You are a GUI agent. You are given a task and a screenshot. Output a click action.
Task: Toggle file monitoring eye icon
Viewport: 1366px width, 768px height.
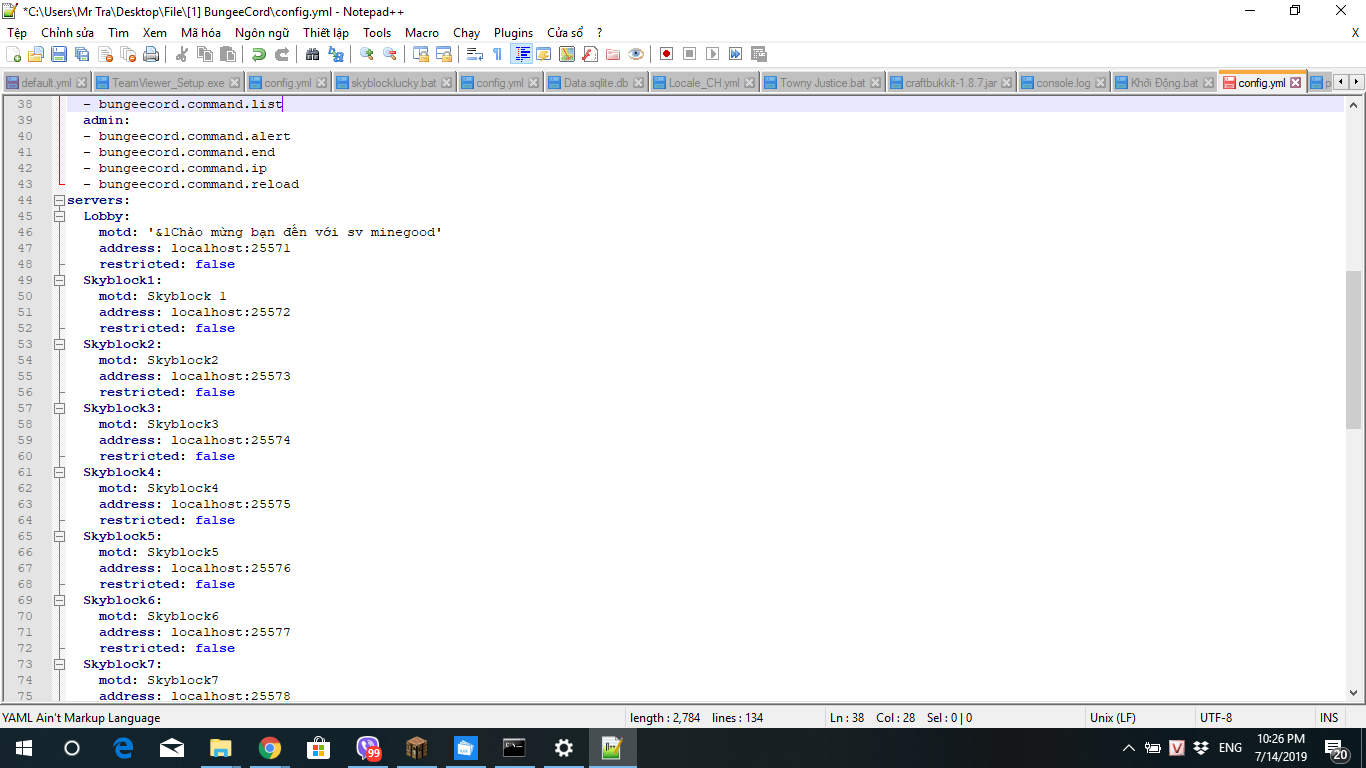click(636, 54)
